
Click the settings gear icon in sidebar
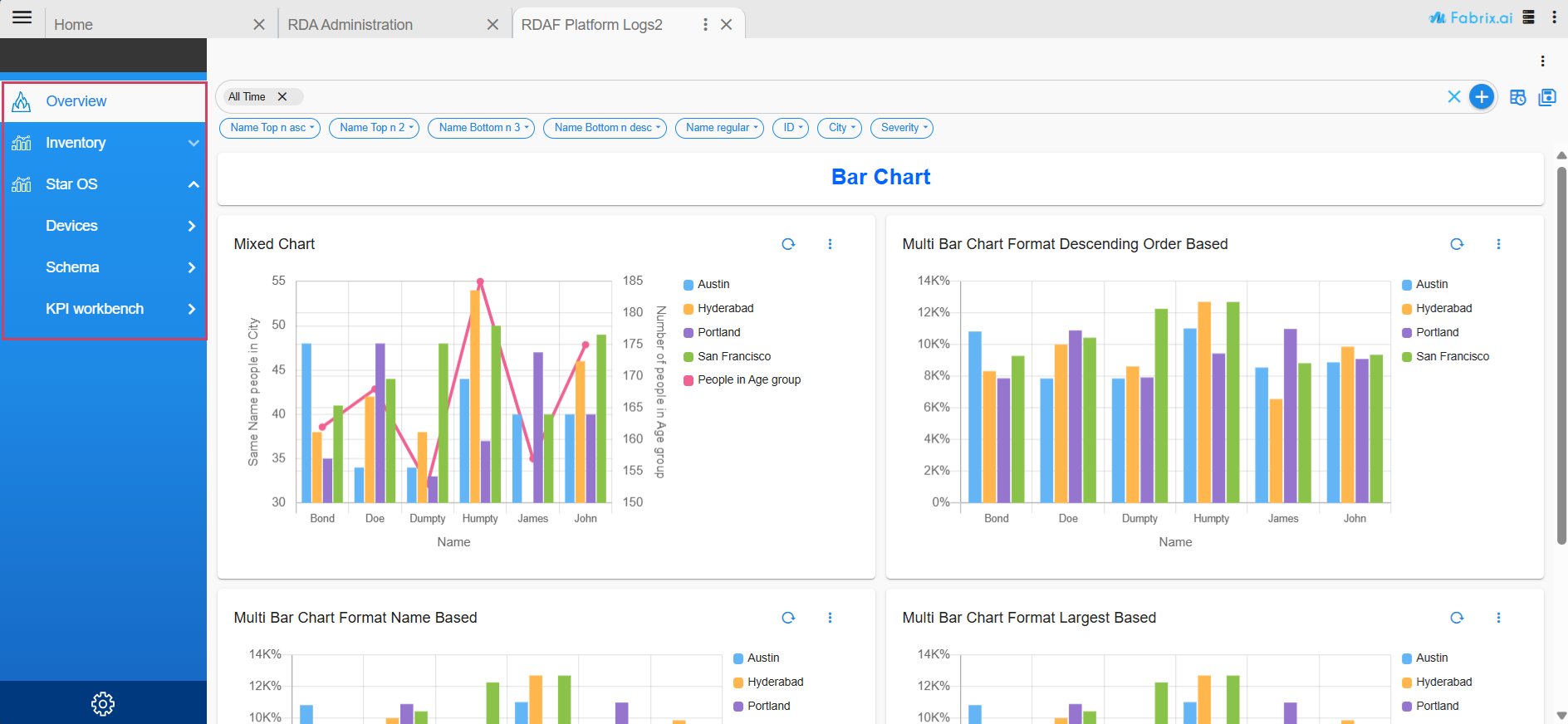(103, 703)
